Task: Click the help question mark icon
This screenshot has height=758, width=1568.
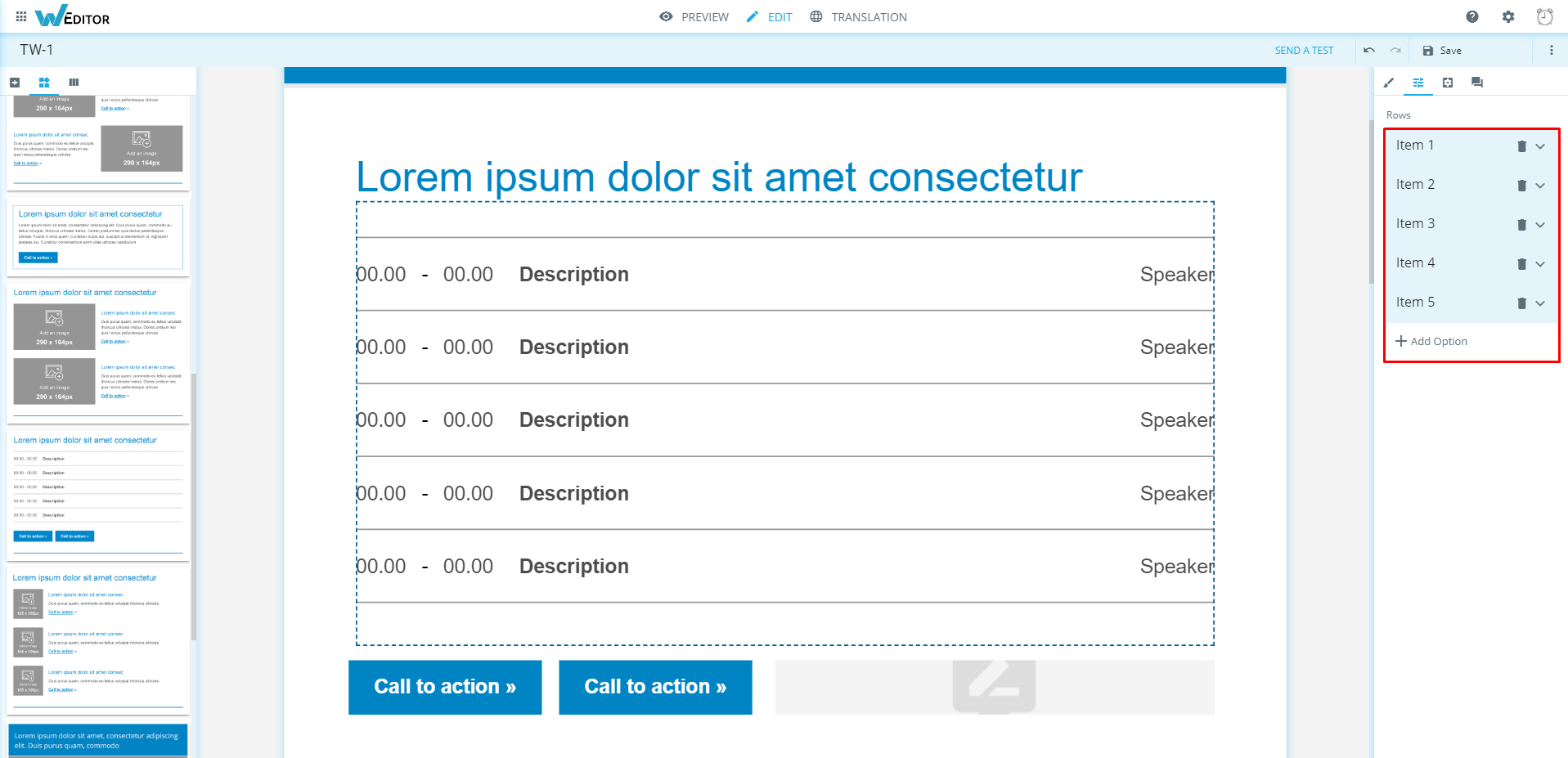Action: tap(1472, 16)
